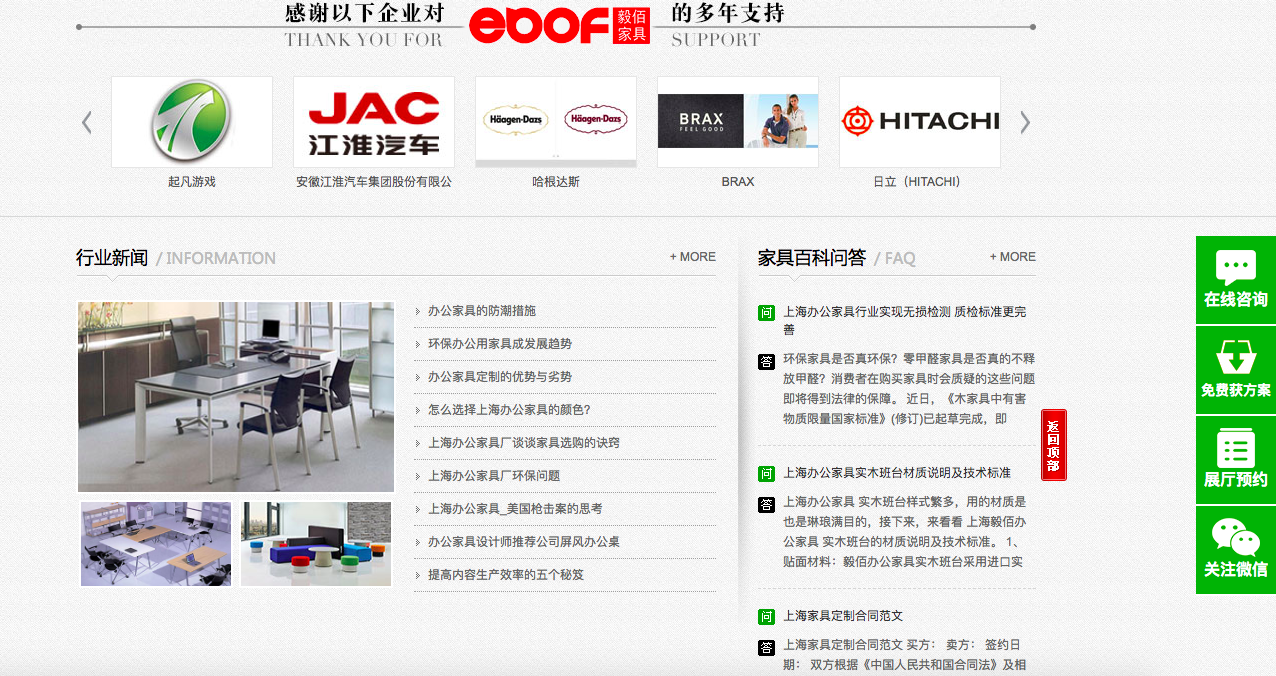Open news 办公家具的防潮措施

pos(482,311)
